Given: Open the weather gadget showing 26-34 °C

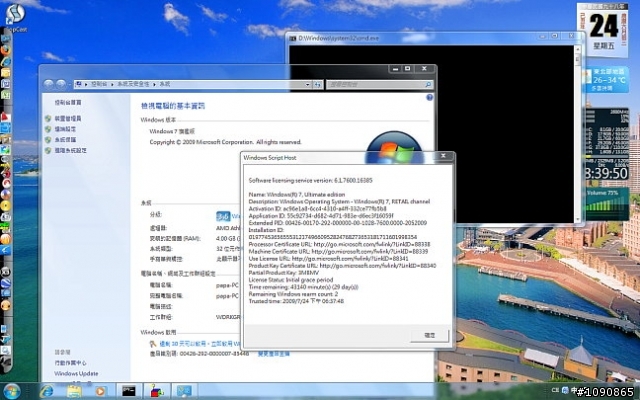Looking at the screenshot, I should click(x=605, y=80).
